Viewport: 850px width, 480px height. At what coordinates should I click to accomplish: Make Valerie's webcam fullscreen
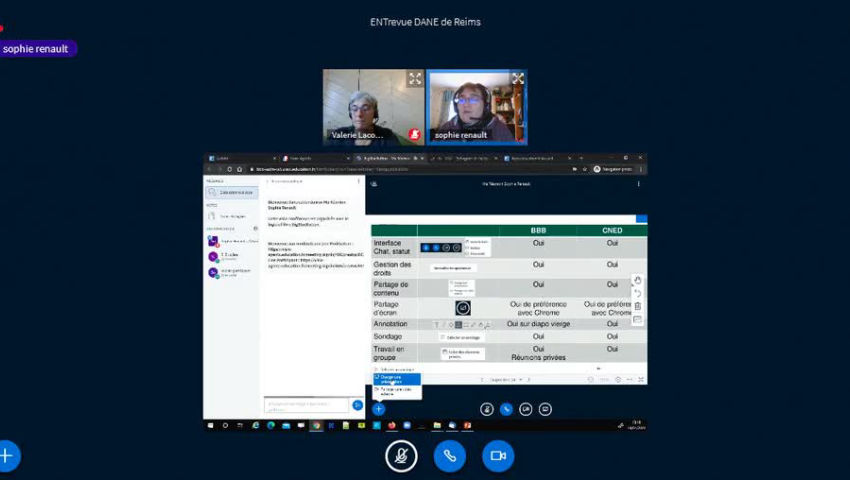pyautogui.click(x=415, y=79)
